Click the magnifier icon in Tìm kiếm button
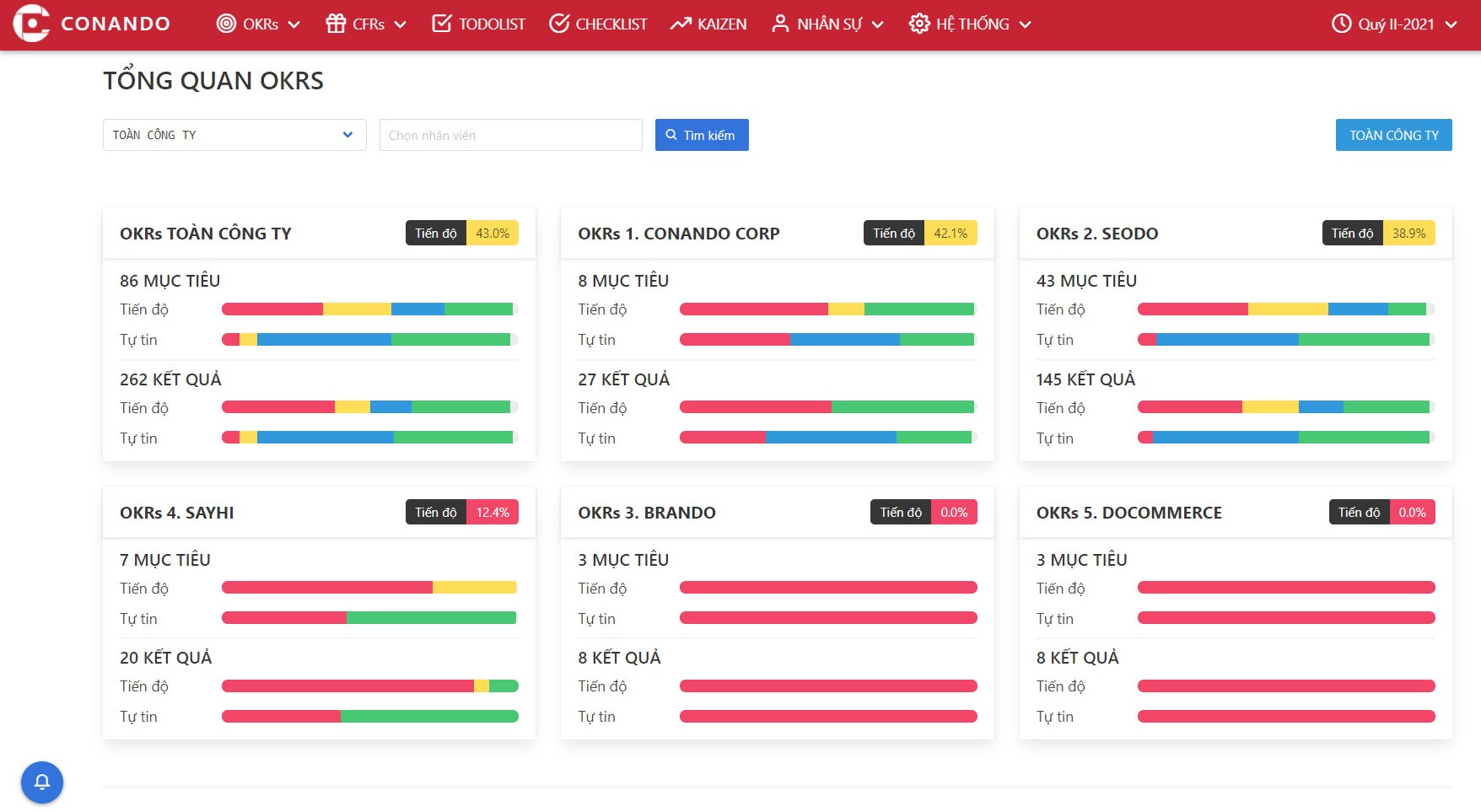The image size is (1481, 812). tap(671, 135)
